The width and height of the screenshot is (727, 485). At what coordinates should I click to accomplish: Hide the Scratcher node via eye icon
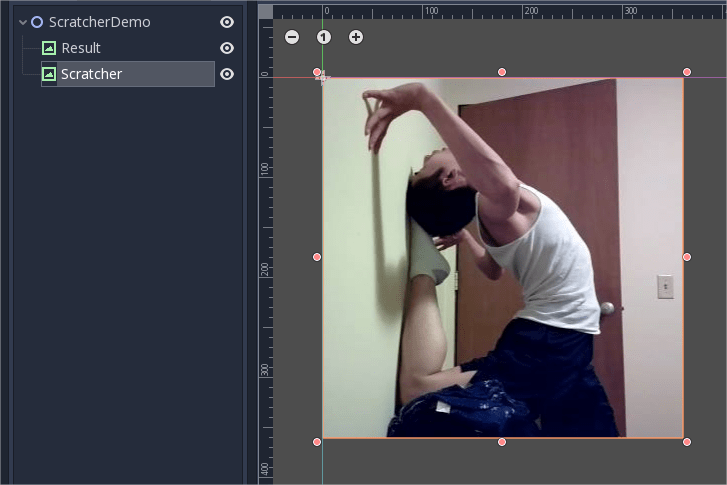coord(227,74)
